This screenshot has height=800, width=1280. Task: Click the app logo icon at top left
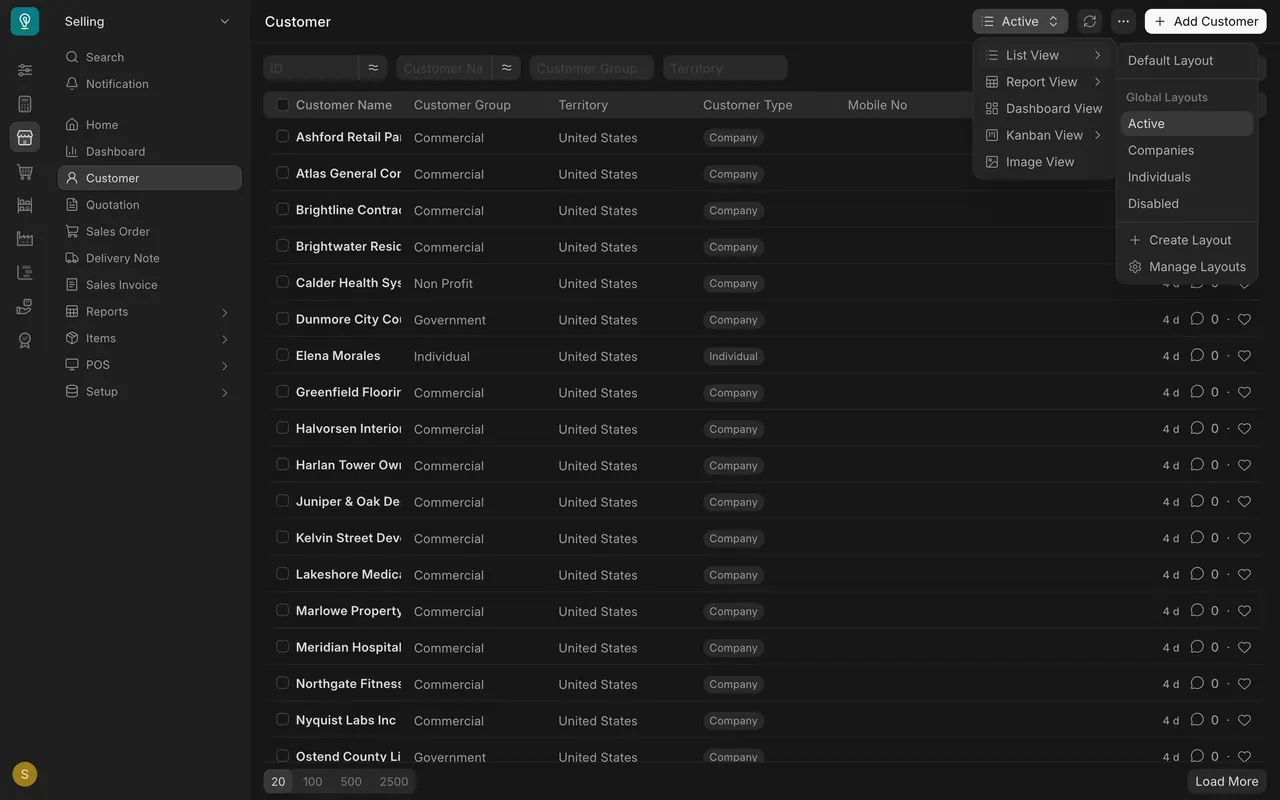25,21
